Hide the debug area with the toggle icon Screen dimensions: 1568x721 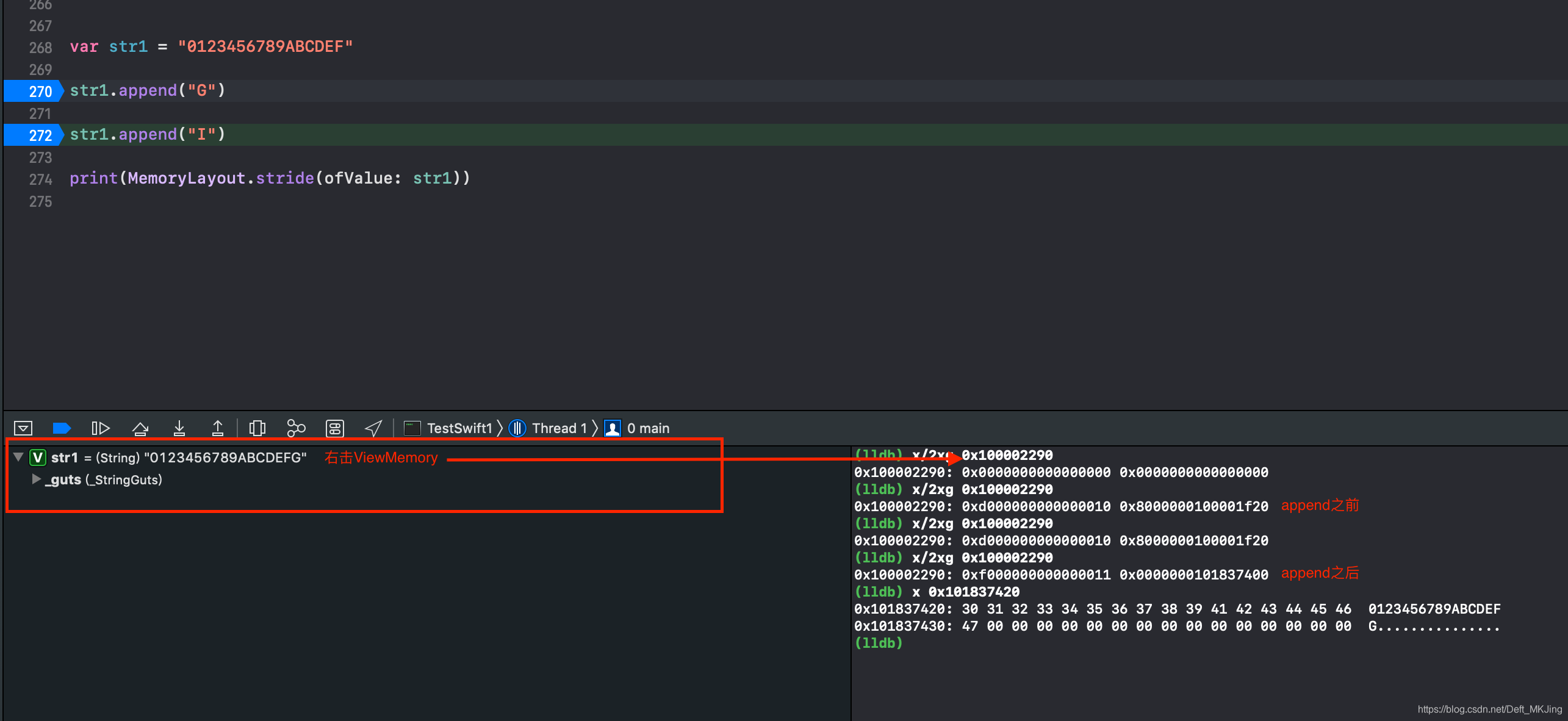(x=23, y=428)
